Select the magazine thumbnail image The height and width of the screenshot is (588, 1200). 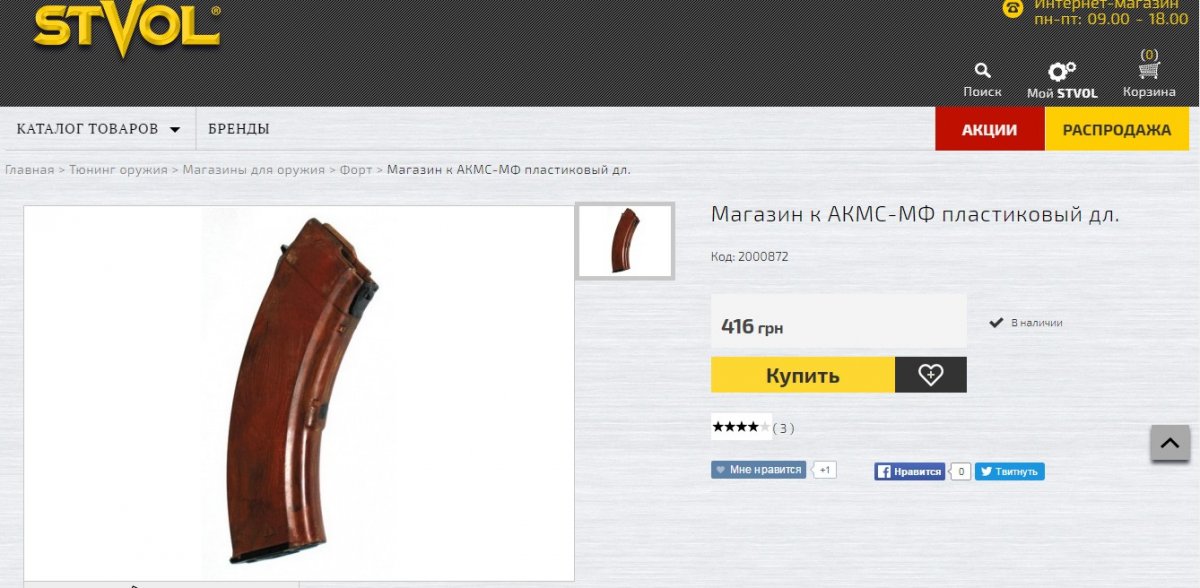point(626,240)
